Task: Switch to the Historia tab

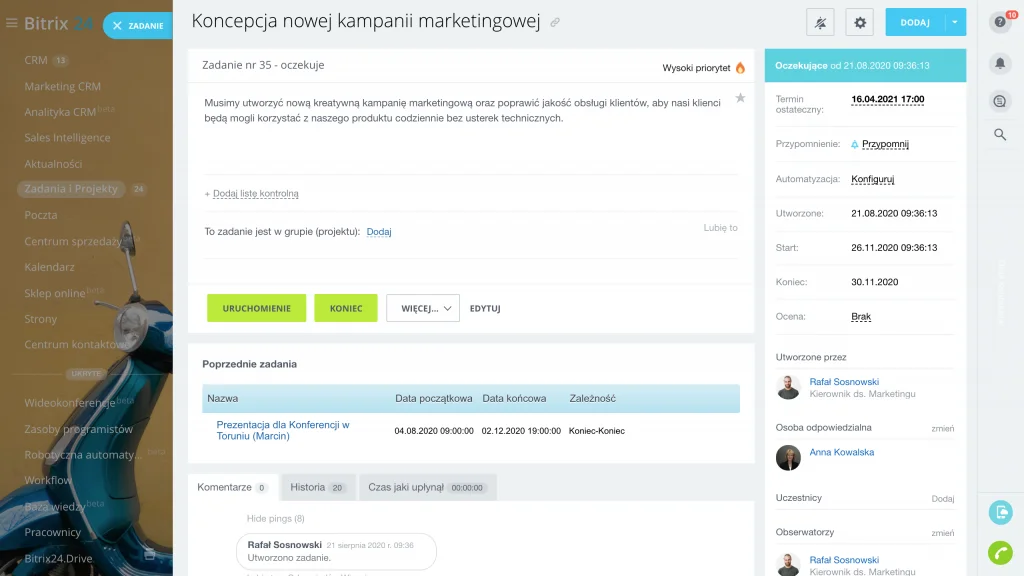Action: [317, 487]
